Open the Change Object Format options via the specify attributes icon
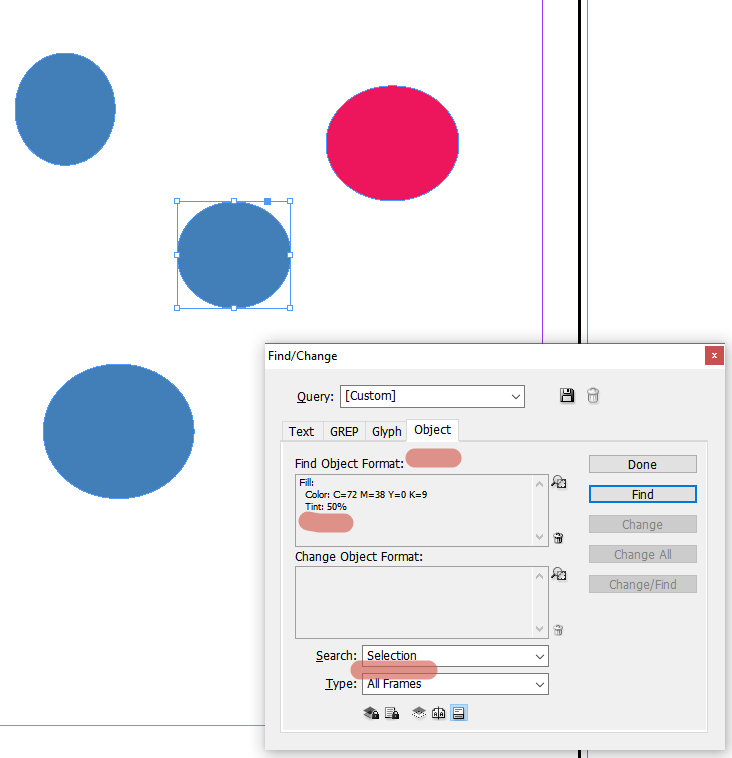Screen dimensions: 732x758 pyautogui.click(x=558, y=574)
